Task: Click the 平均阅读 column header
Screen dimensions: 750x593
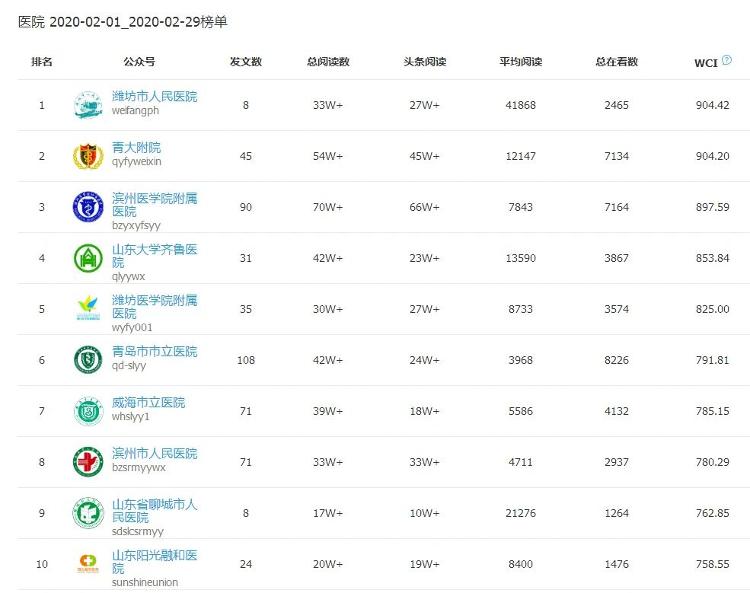Action: tap(520, 62)
